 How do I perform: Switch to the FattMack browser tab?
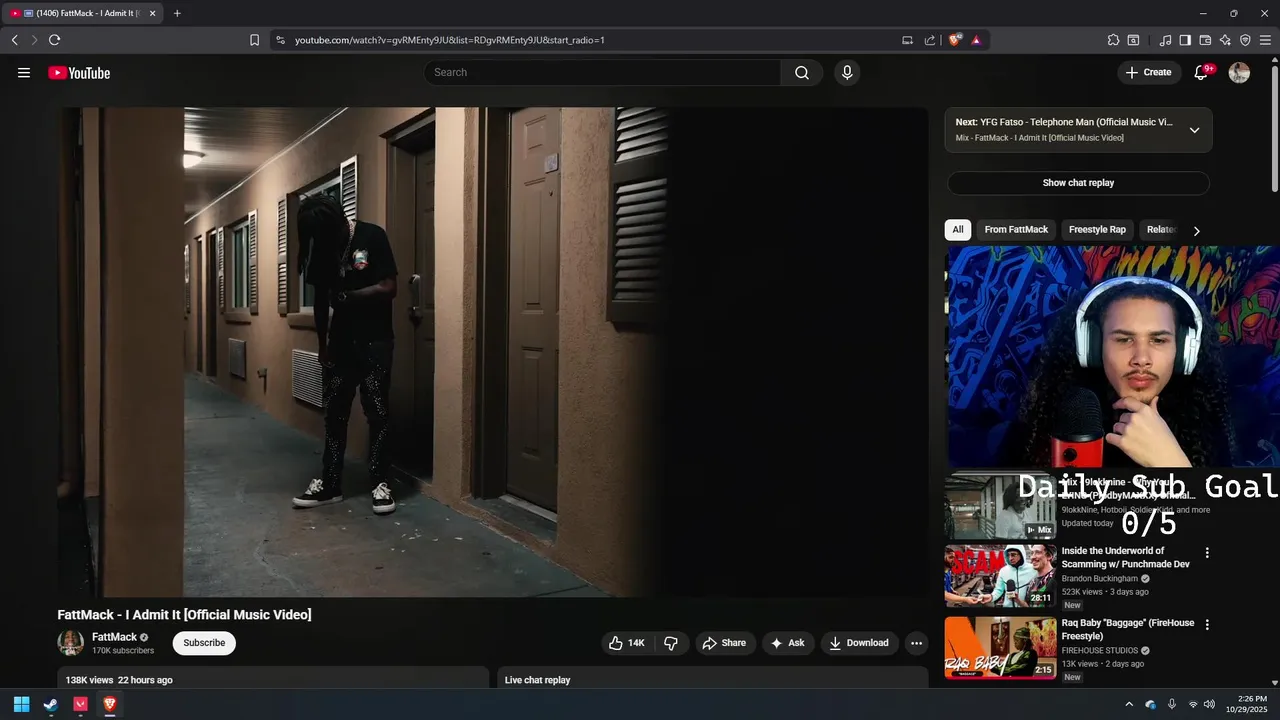pyautogui.click(x=82, y=13)
